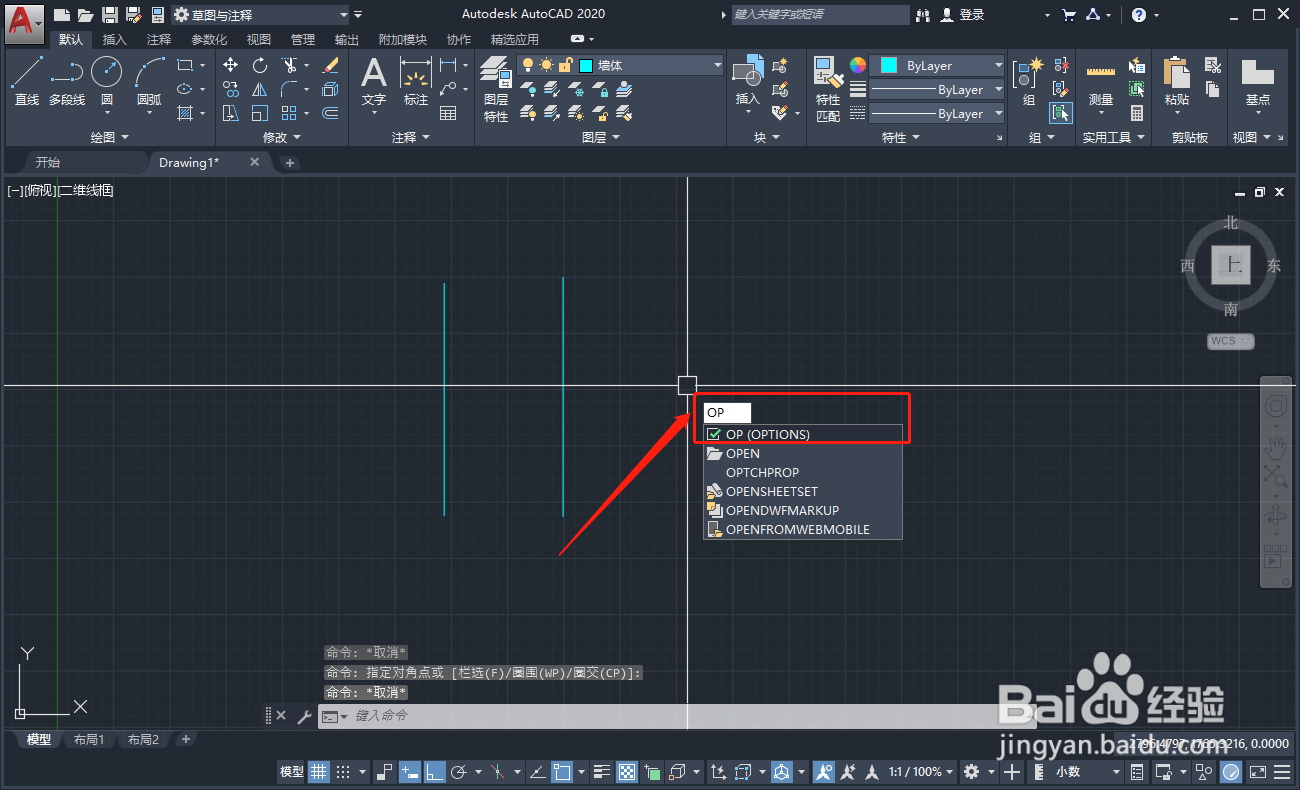The image size is (1300, 790).
Task: Click the Save icon in quick access toolbar
Action: pyautogui.click(x=109, y=15)
